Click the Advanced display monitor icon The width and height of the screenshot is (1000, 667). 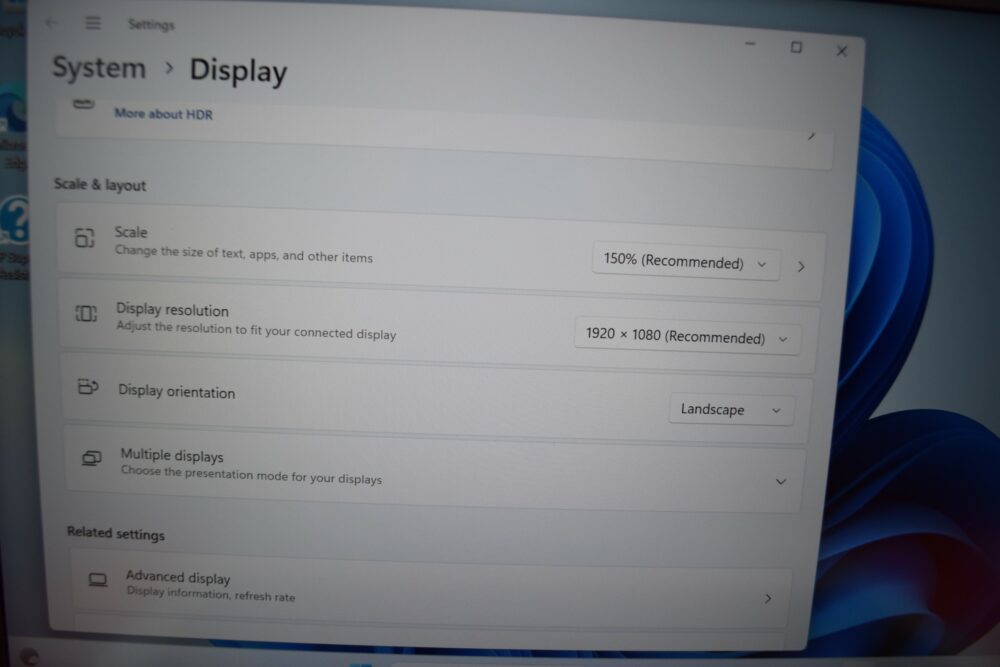(98, 579)
